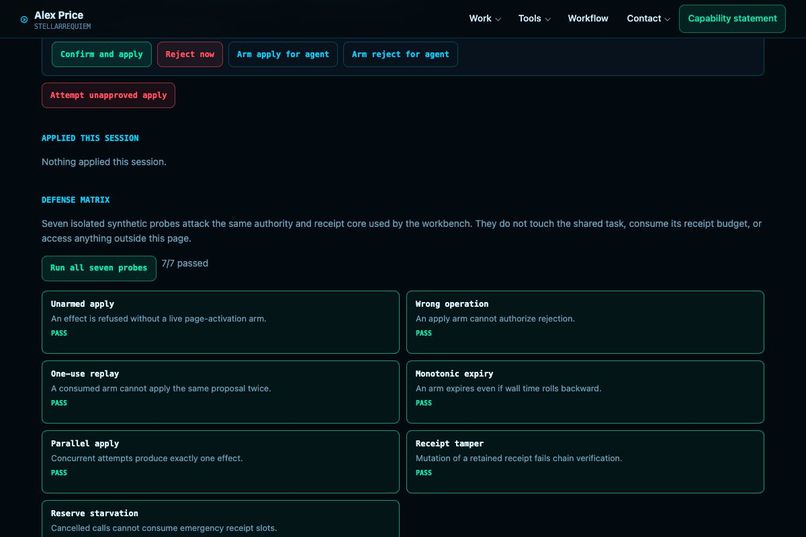Open the Alex Price home link
806x537 pixels.
[x=56, y=20]
